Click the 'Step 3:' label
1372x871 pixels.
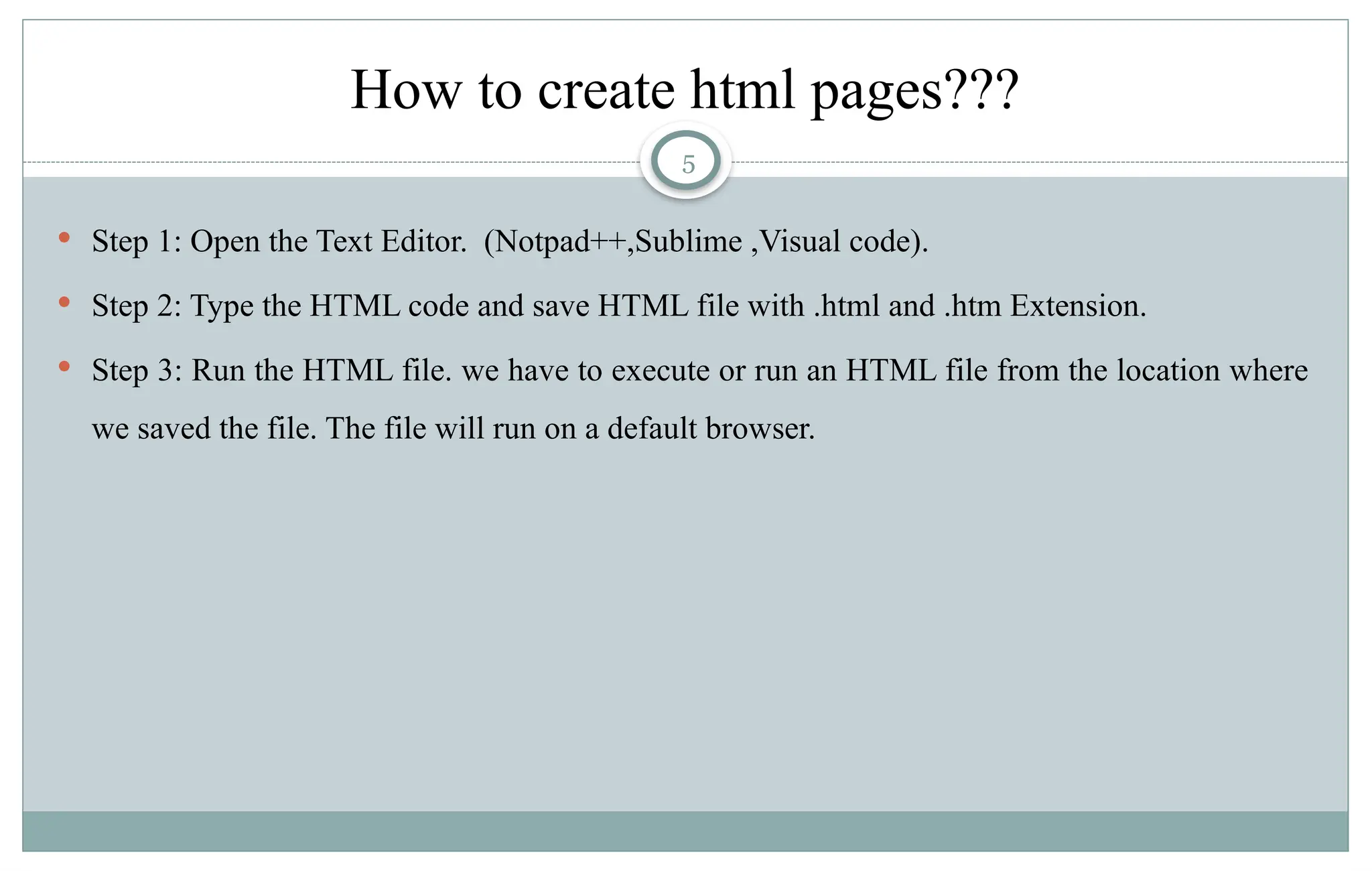pyautogui.click(x=137, y=371)
